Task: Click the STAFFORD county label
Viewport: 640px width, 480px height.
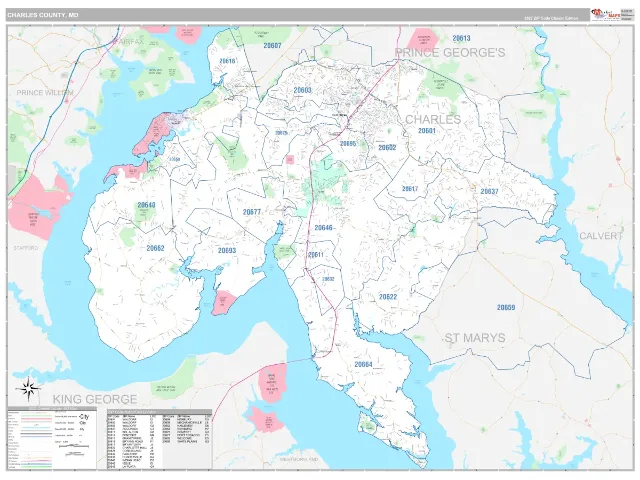Action: pos(26,248)
